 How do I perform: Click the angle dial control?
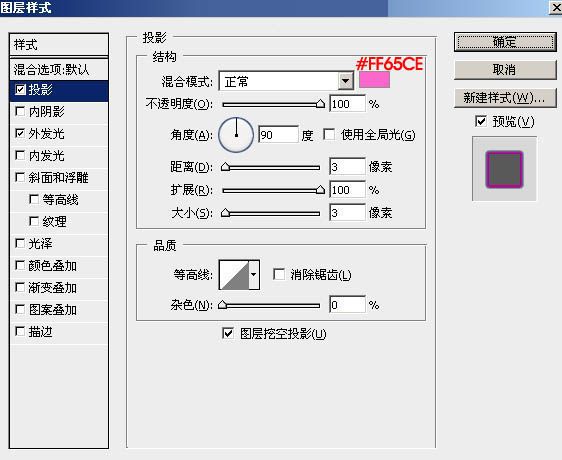coord(236,135)
